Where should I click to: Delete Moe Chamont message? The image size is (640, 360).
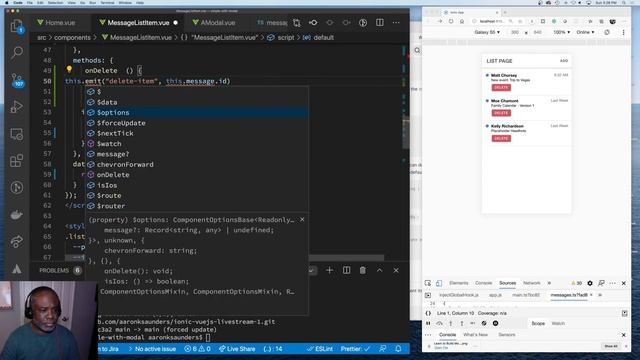point(501,113)
